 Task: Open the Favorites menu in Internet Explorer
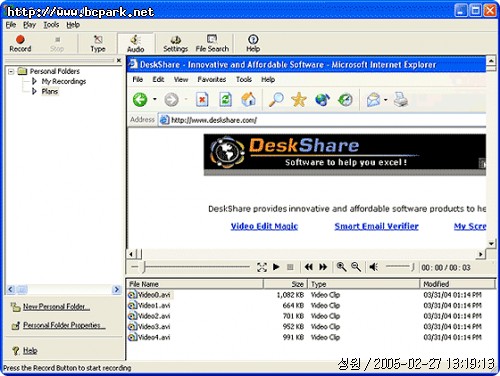[x=212, y=79]
